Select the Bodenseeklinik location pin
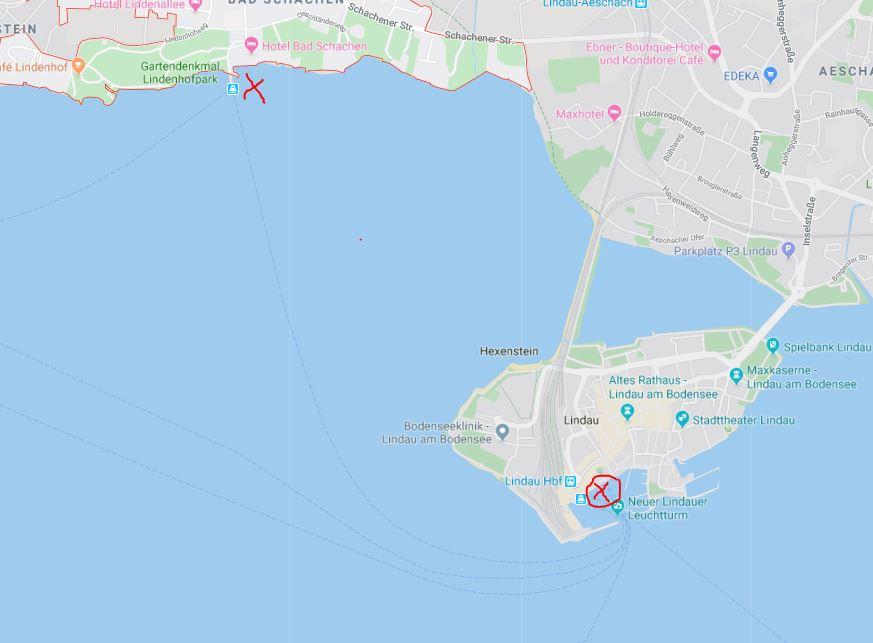The width and height of the screenshot is (873, 643). (502, 431)
